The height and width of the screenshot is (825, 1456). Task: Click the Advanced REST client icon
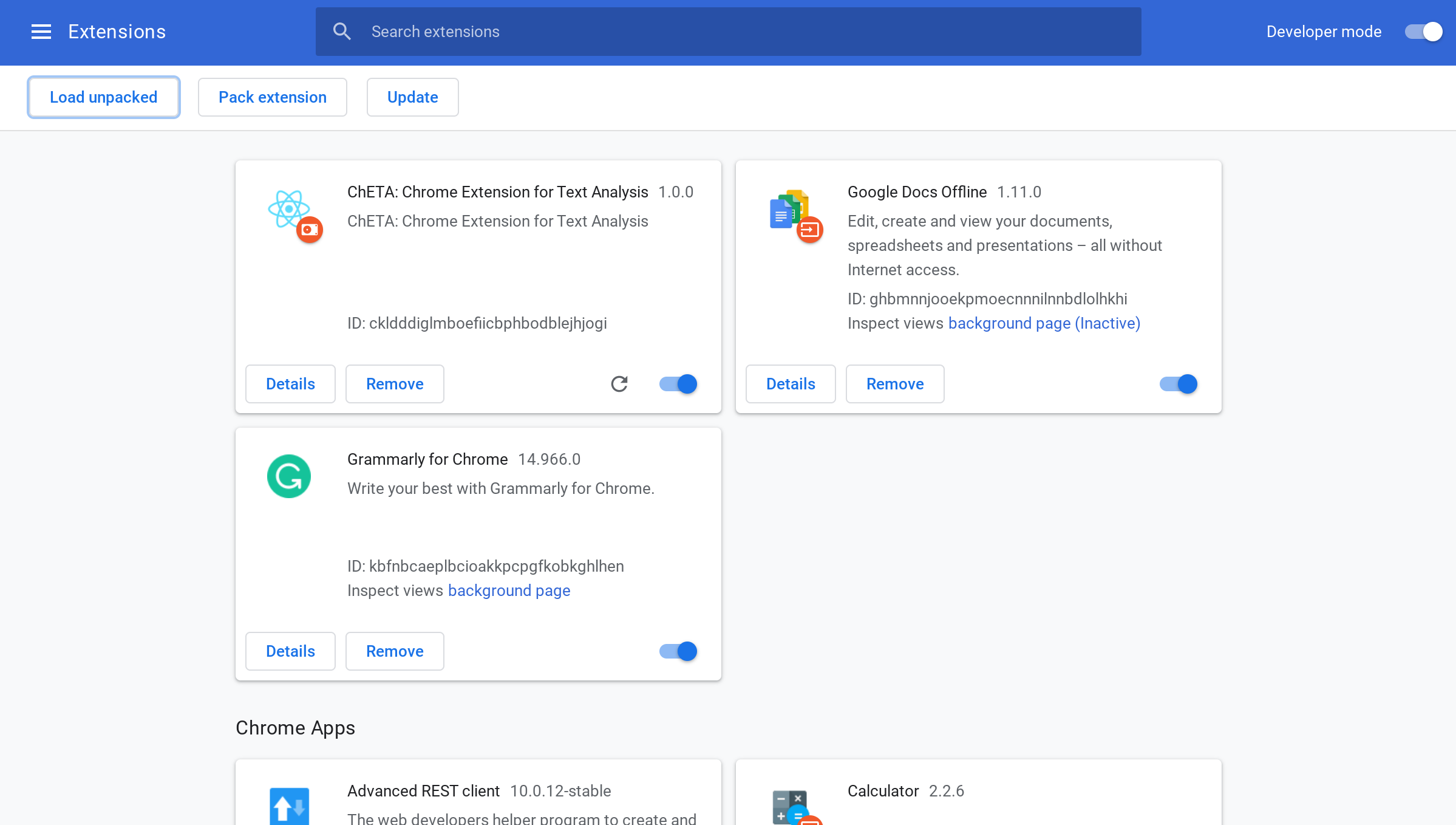(x=289, y=806)
